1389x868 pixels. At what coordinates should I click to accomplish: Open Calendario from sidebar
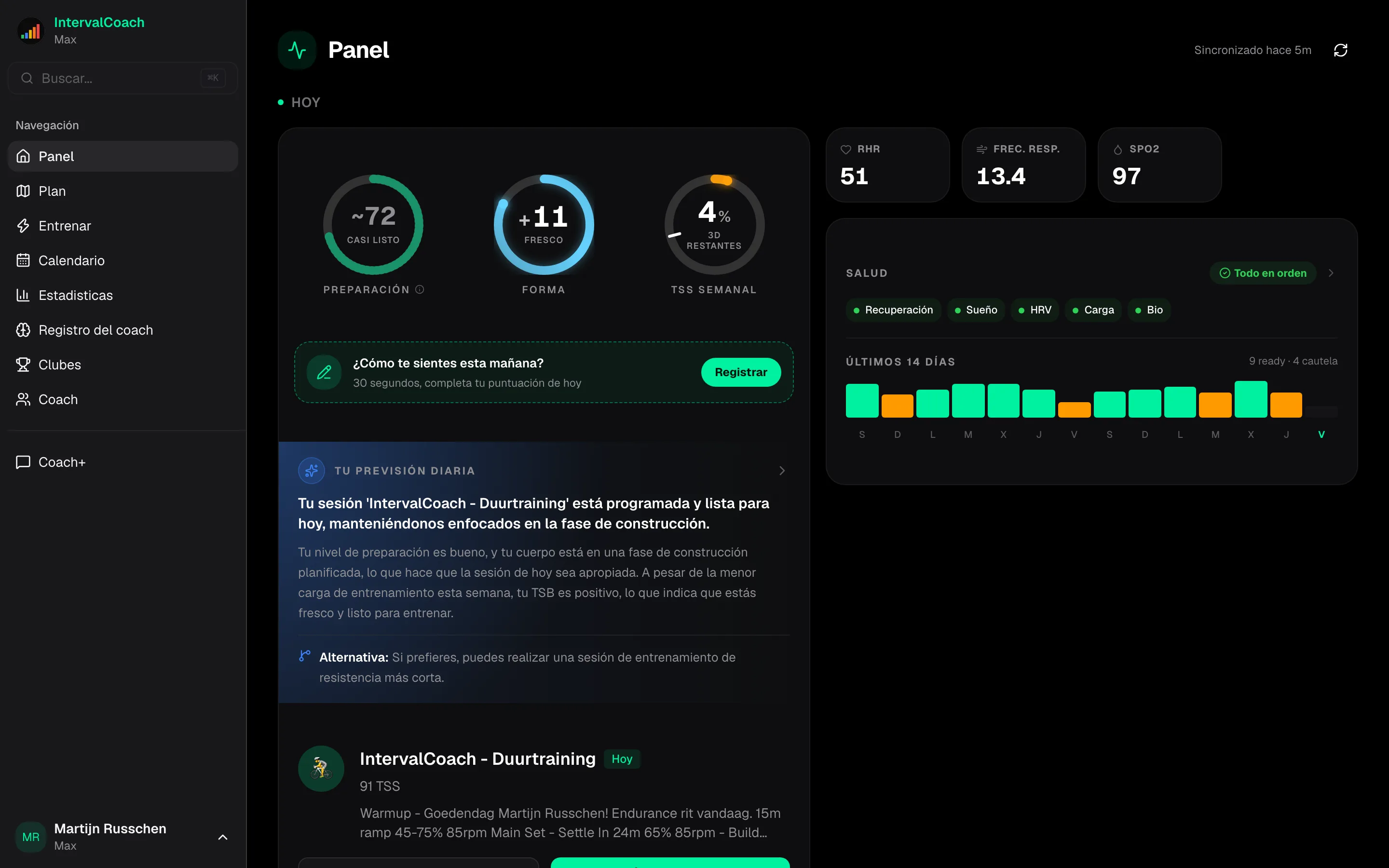pos(123,260)
